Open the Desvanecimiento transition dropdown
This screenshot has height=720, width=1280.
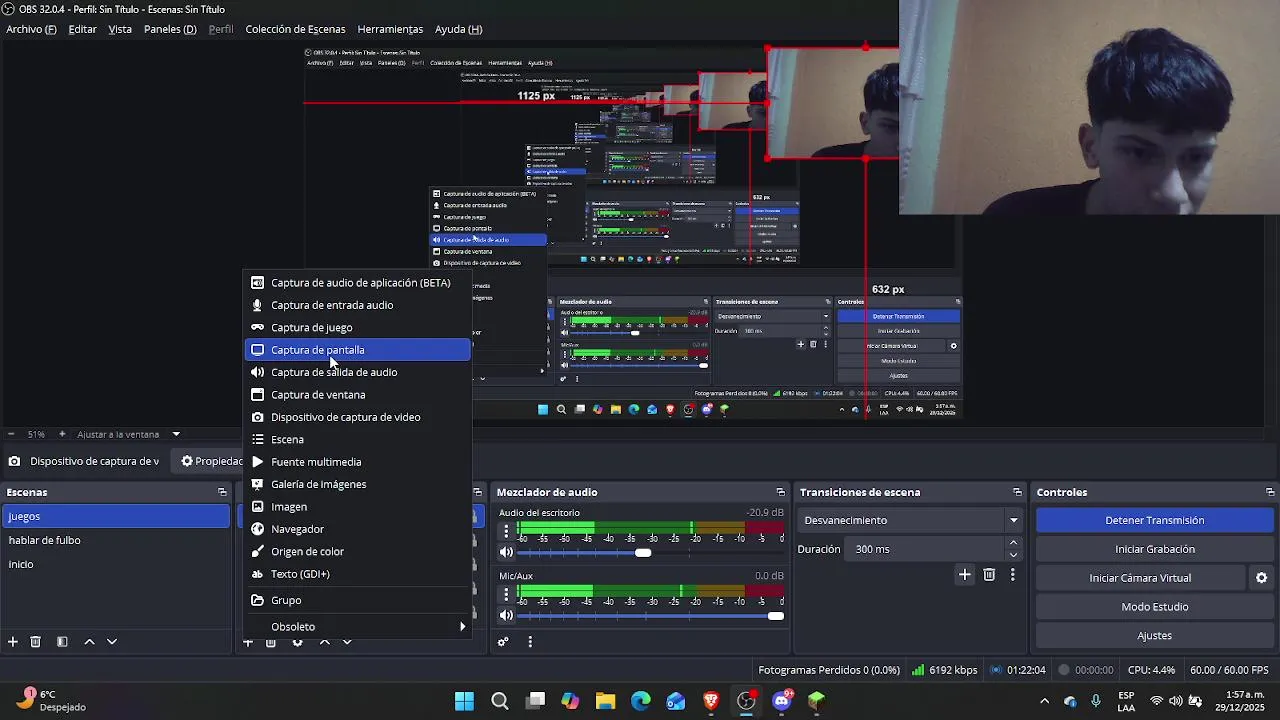pyautogui.click(x=911, y=520)
